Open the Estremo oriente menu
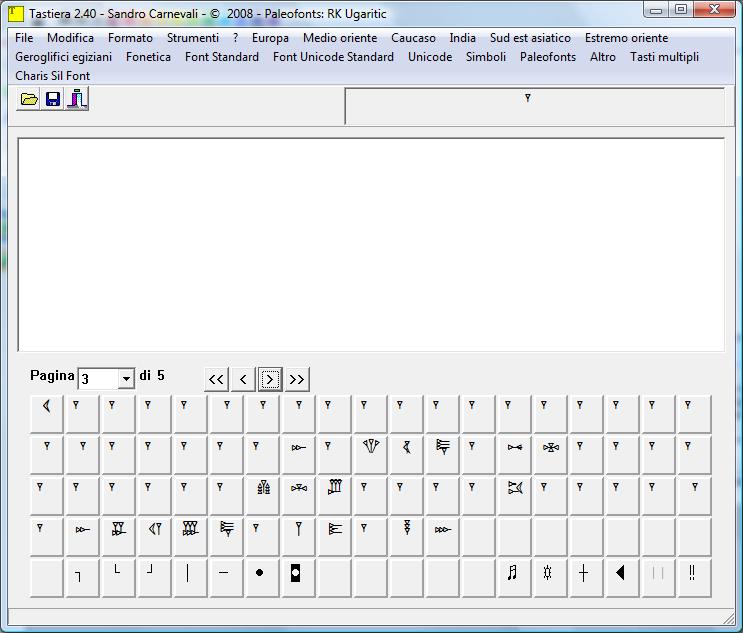The width and height of the screenshot is (743, 633). 626,38
